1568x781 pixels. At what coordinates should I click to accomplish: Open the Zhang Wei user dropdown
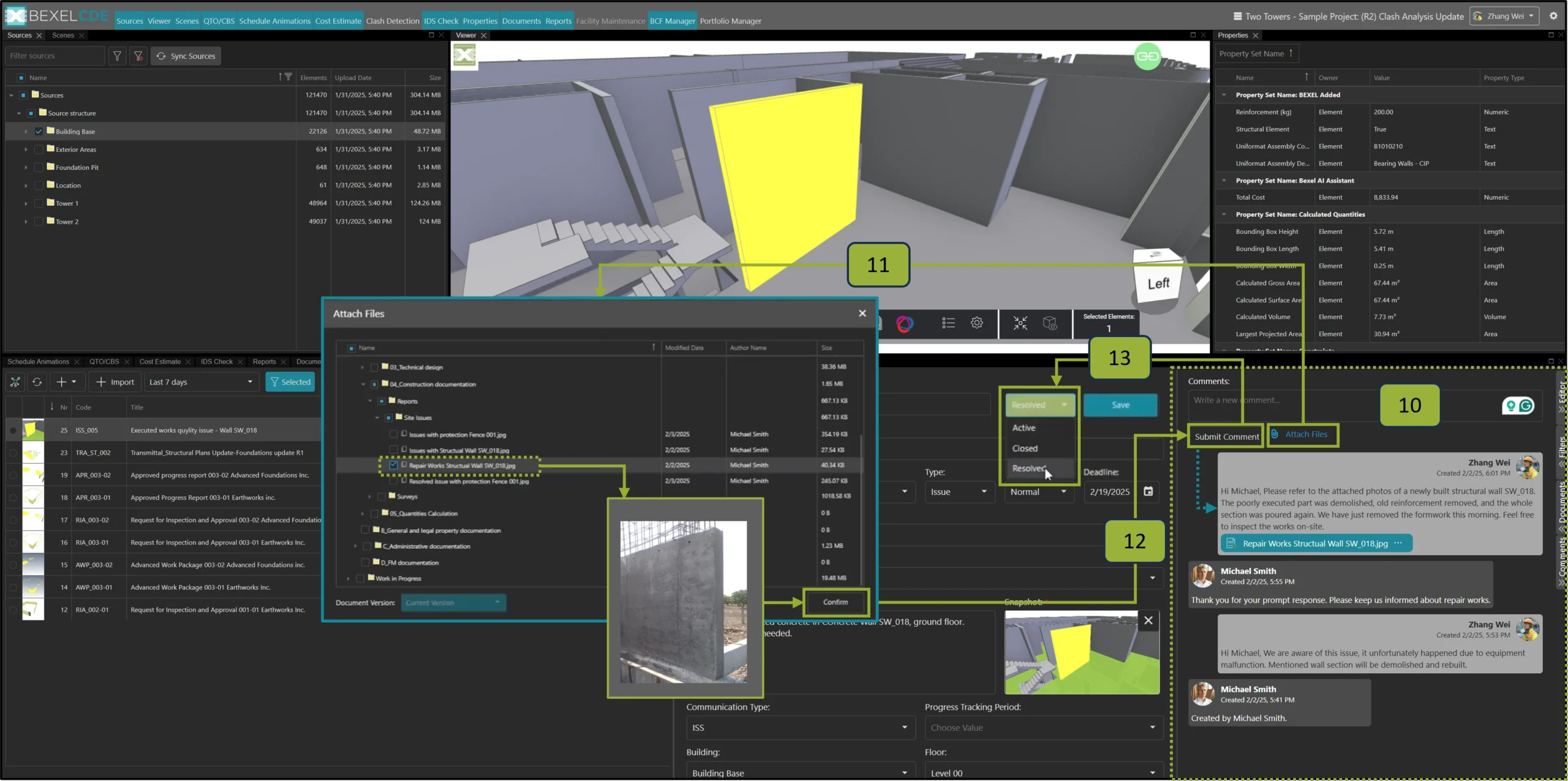(1504, 17)
